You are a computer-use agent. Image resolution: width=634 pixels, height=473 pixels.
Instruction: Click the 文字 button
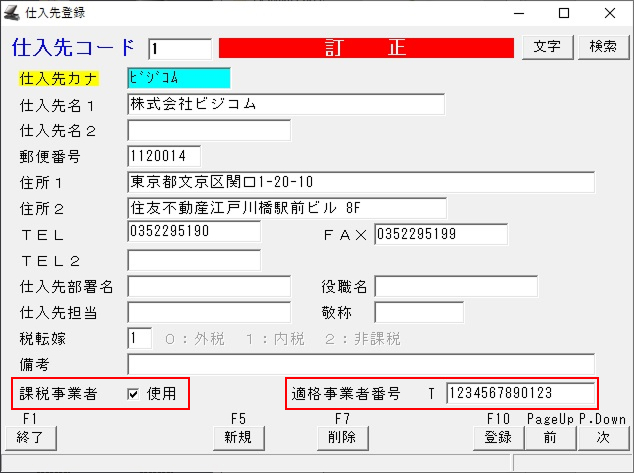(547, 47)
